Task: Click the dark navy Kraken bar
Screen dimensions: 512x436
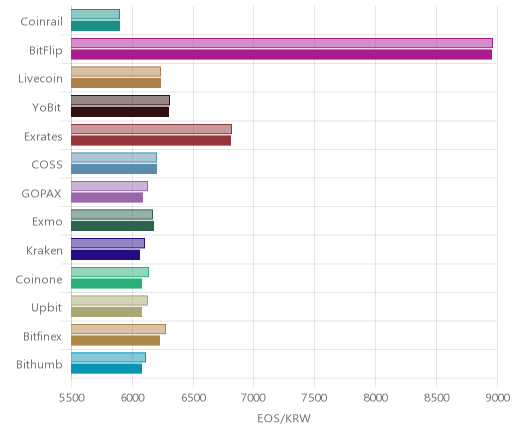Action: 105,255
